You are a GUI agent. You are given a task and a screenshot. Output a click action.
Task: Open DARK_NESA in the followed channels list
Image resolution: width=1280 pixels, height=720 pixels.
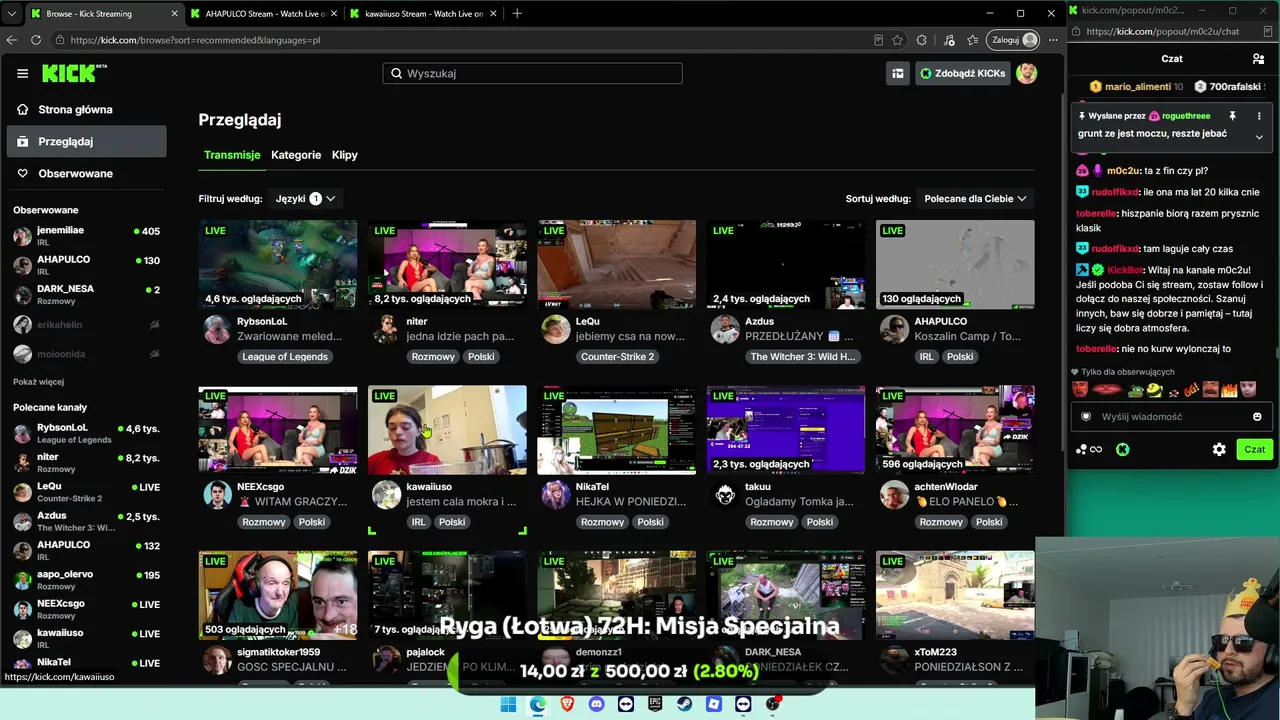coord(86,294)
